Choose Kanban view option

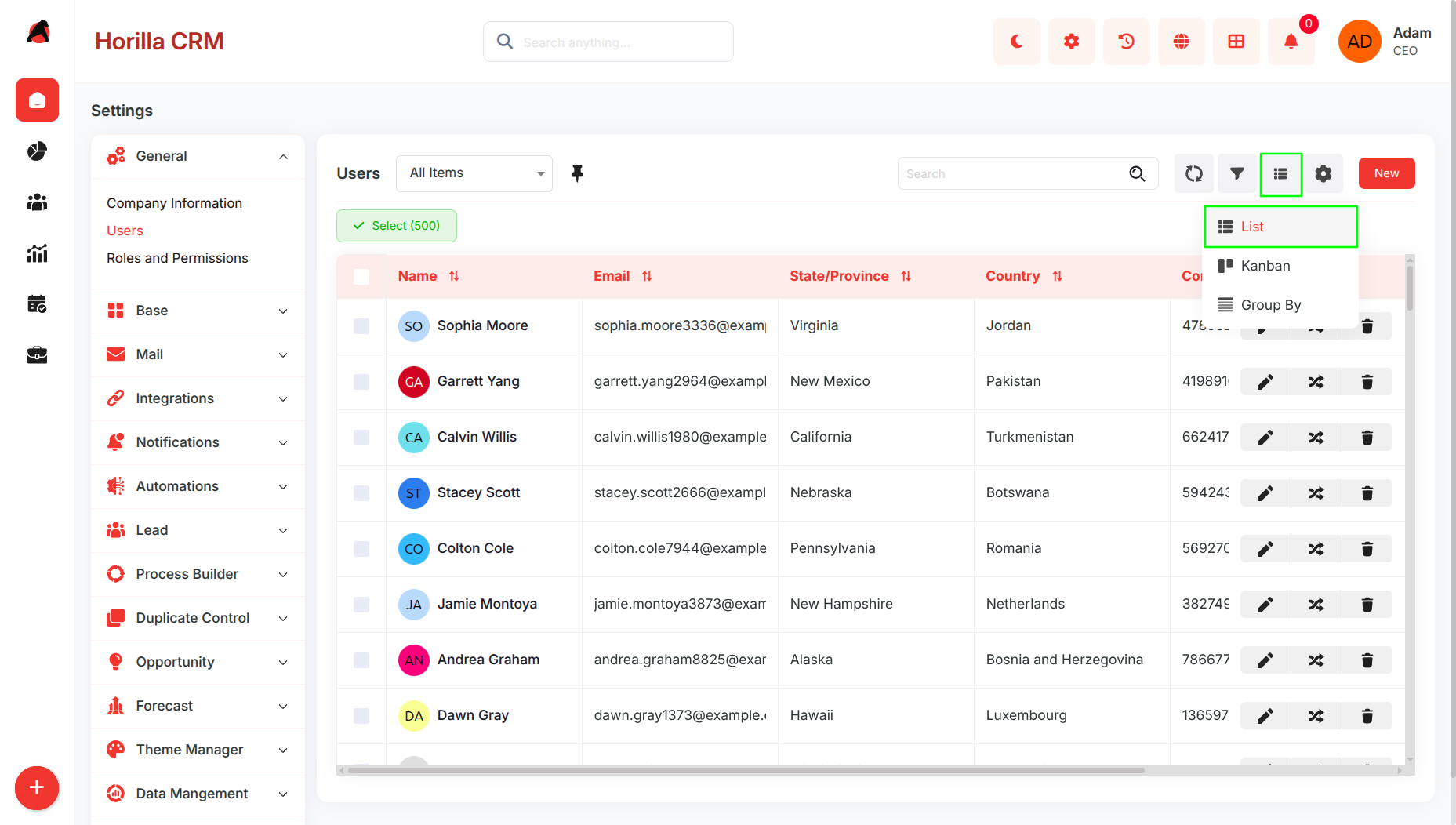(1280, 266)
